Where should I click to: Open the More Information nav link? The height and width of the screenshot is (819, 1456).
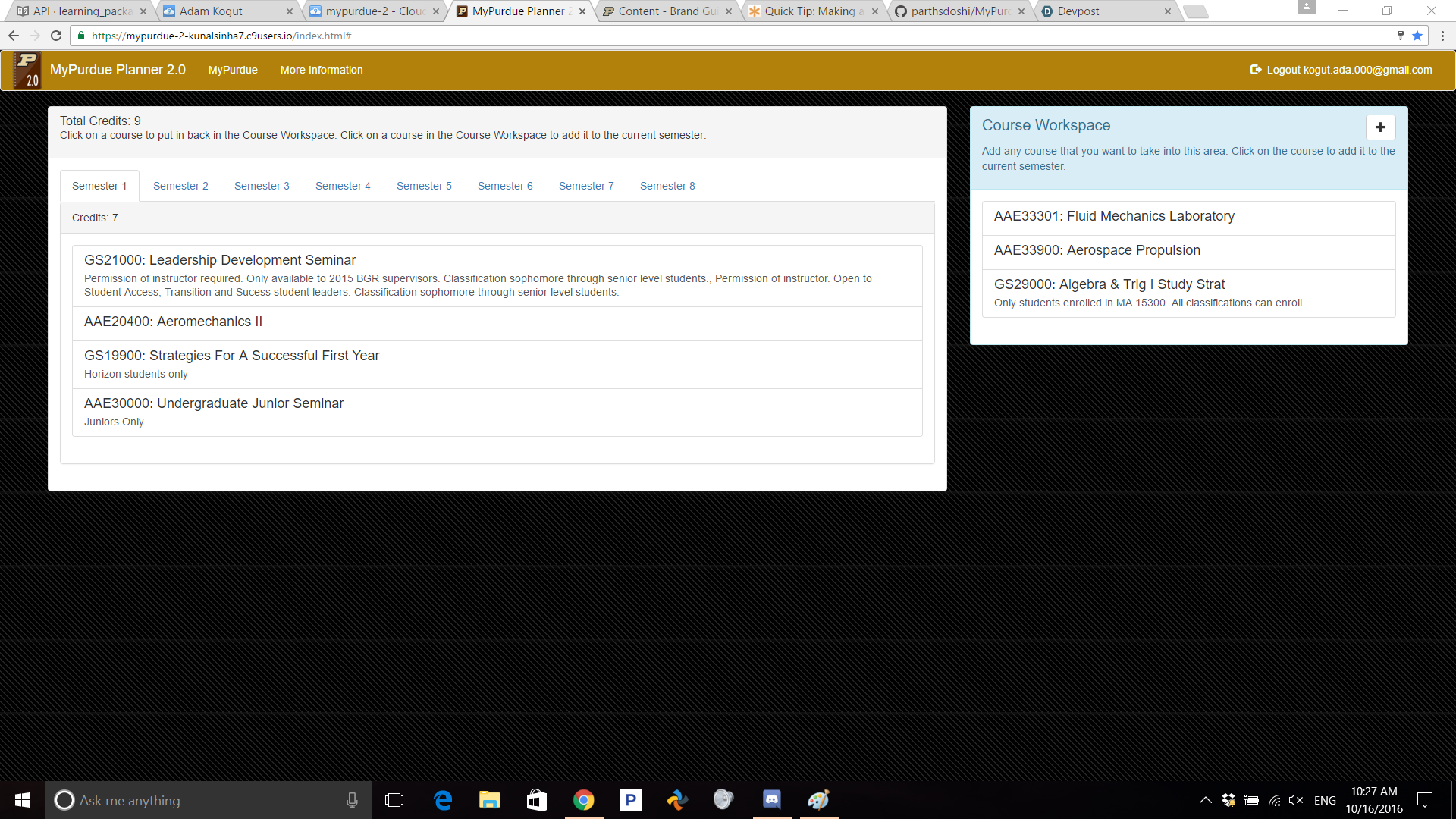pyautogui.click(x=322, y=70)
